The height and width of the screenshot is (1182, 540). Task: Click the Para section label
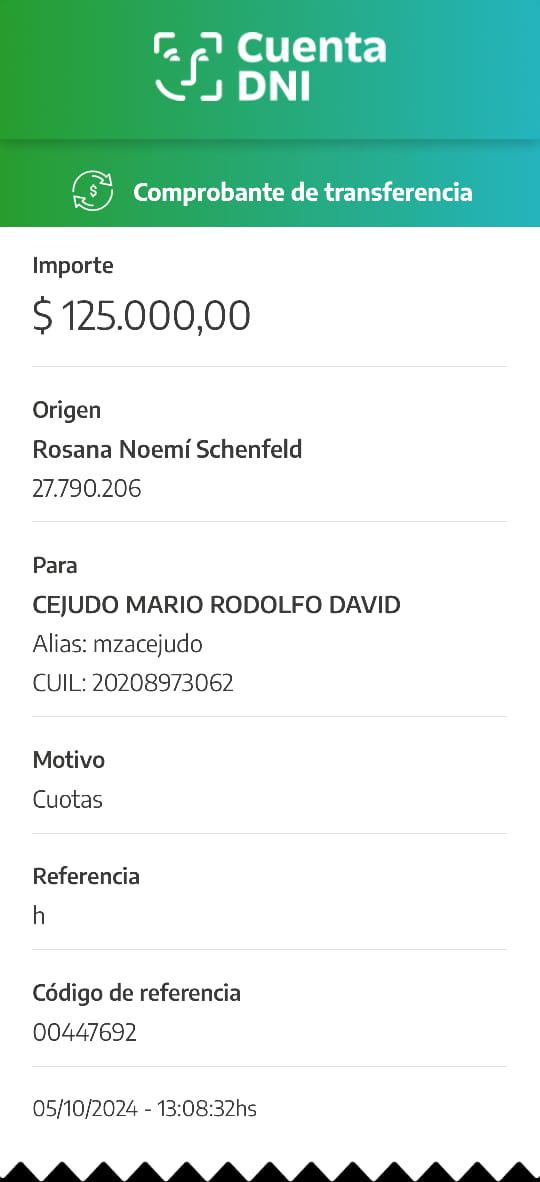[x=55, y=565]
